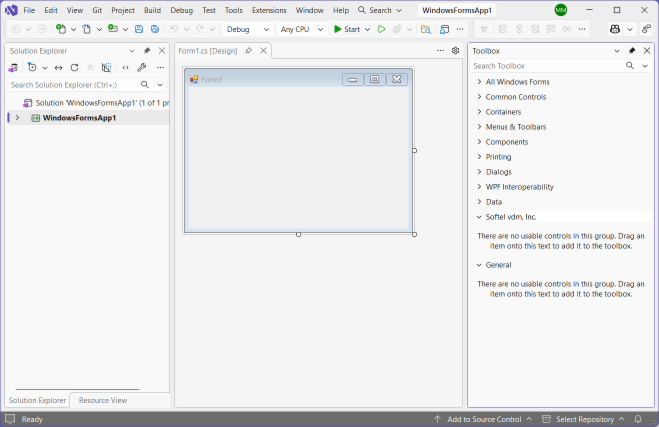The height and width of the screenshot is (427, 659).
Task: Click the Add New Item file icon
Action: point(87,29)
